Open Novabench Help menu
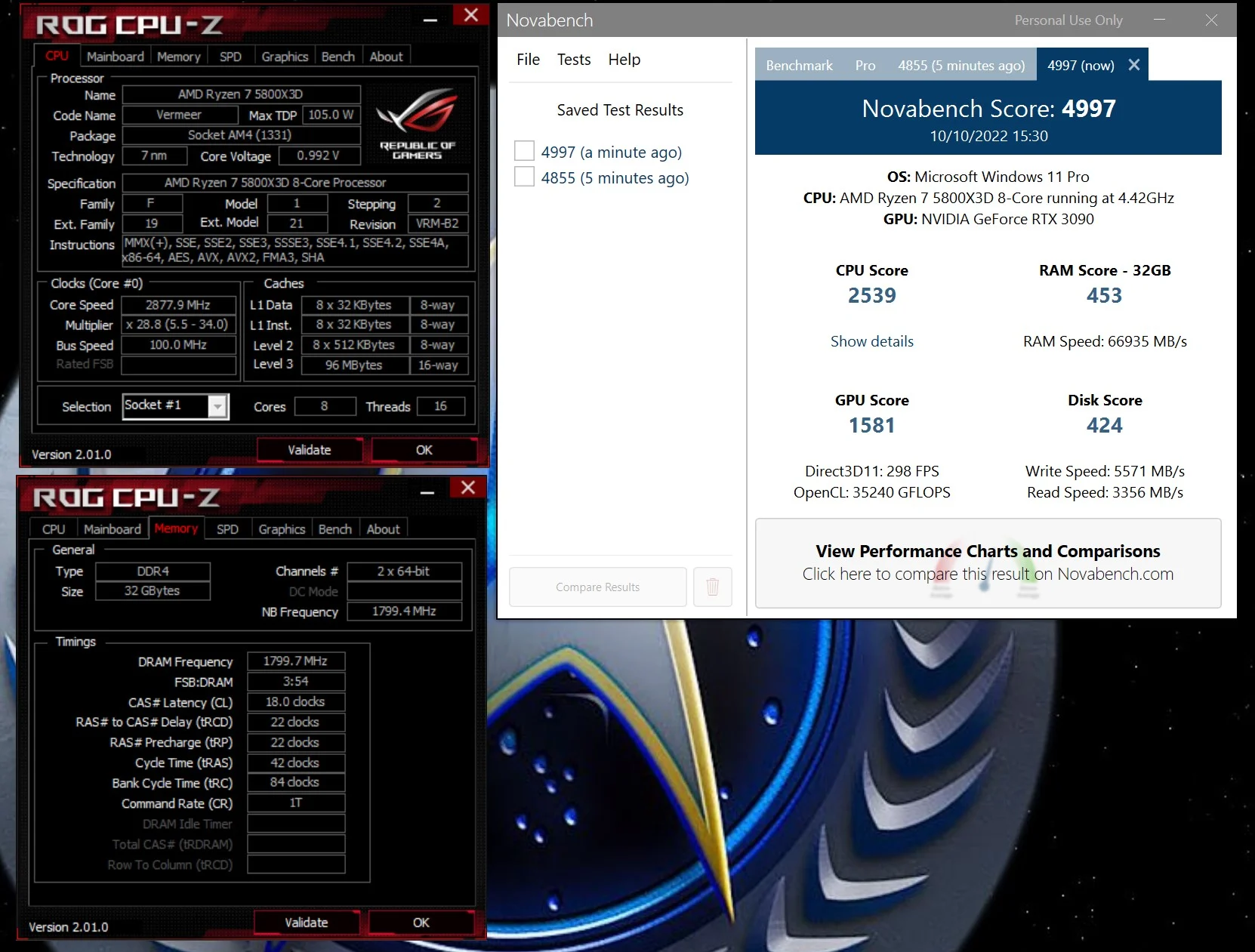Viewport: 1255px width, 952px height. (x=624, y=60)
